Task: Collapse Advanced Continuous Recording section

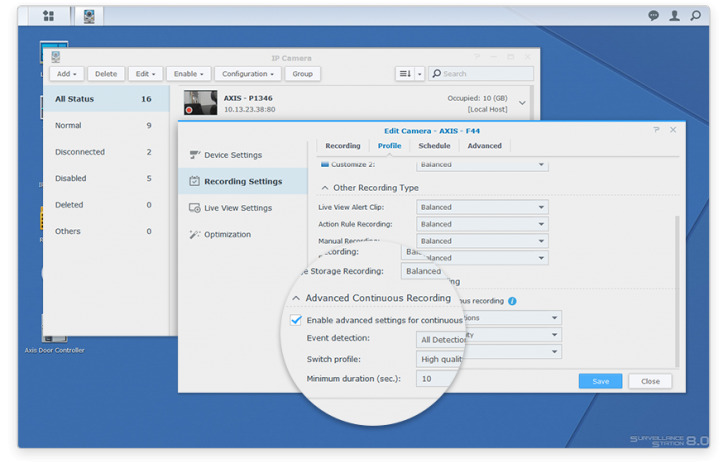Action: coord(296,298)
